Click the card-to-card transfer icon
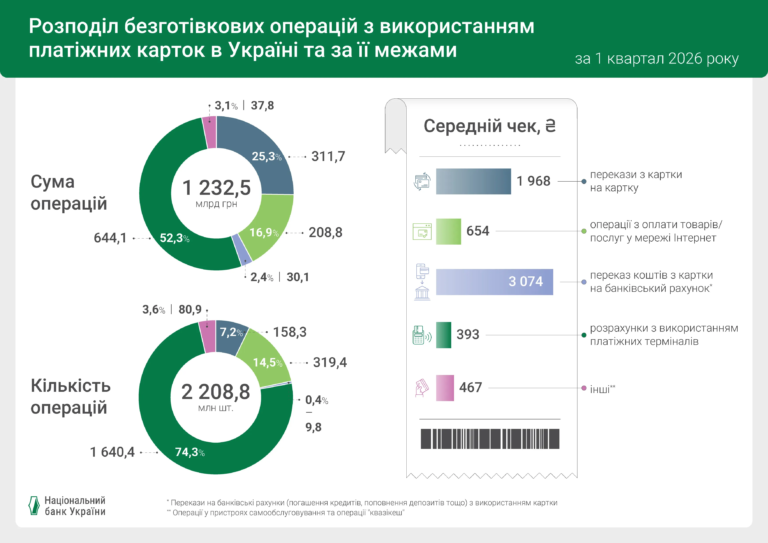Image resolution: width=768 pixels, height=543 pixels. point(422,181)
